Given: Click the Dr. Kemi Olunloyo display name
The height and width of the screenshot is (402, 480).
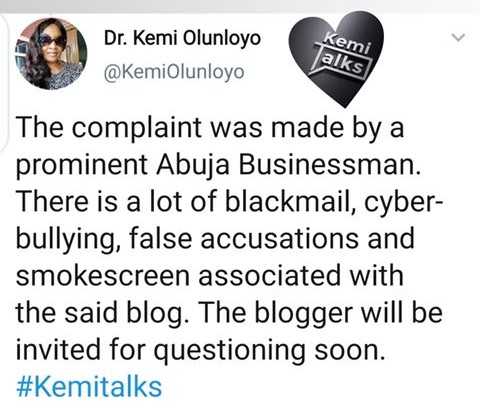Looking at the screenshot, I should point(182,38).
